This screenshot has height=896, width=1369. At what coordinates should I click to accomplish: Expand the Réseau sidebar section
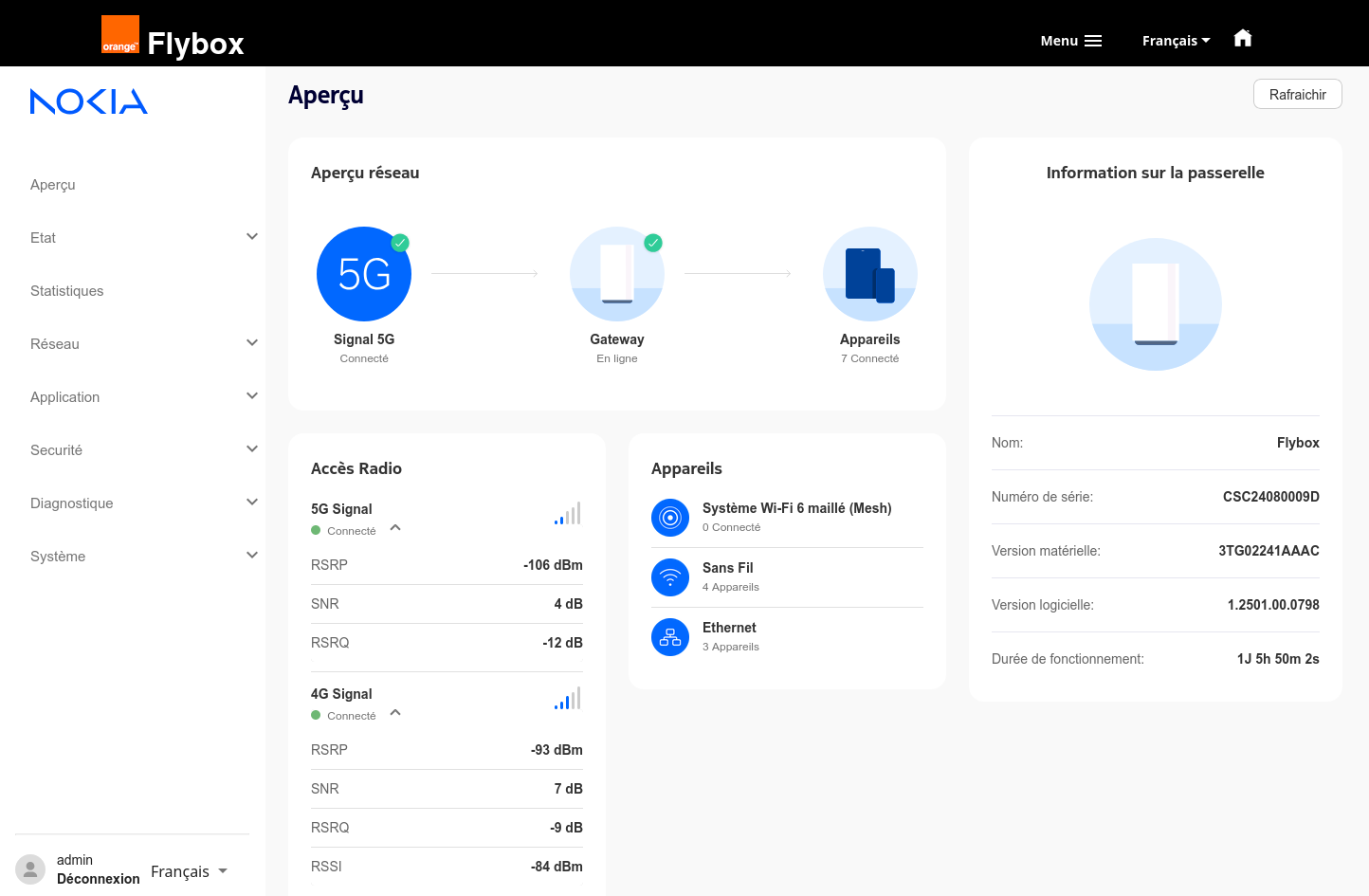pos(252,343)
